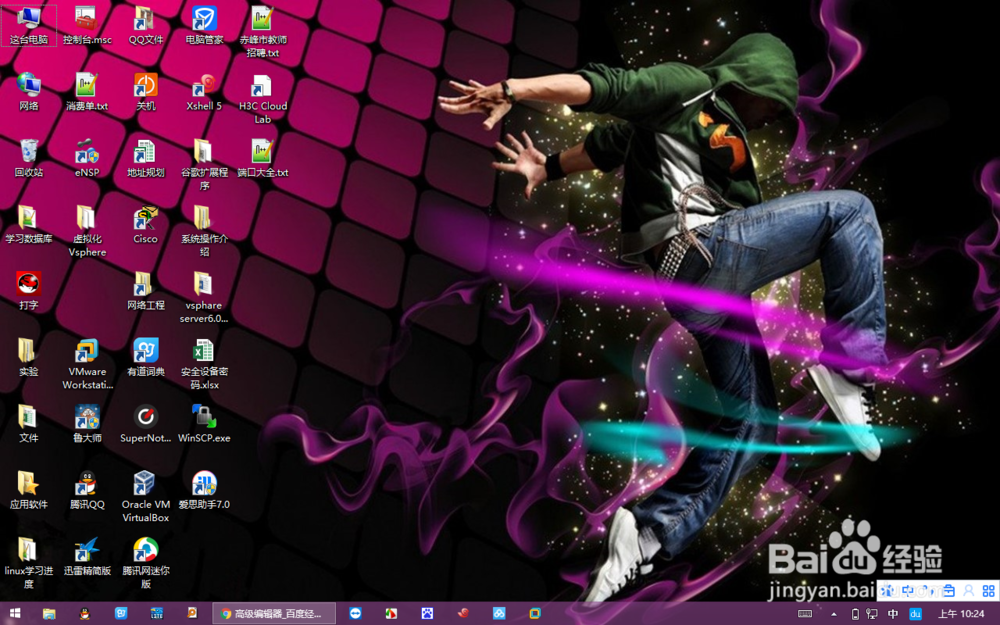1000x625 pixels.
Task: Select the 网络工程 folder
Action: tap(145, 291)
